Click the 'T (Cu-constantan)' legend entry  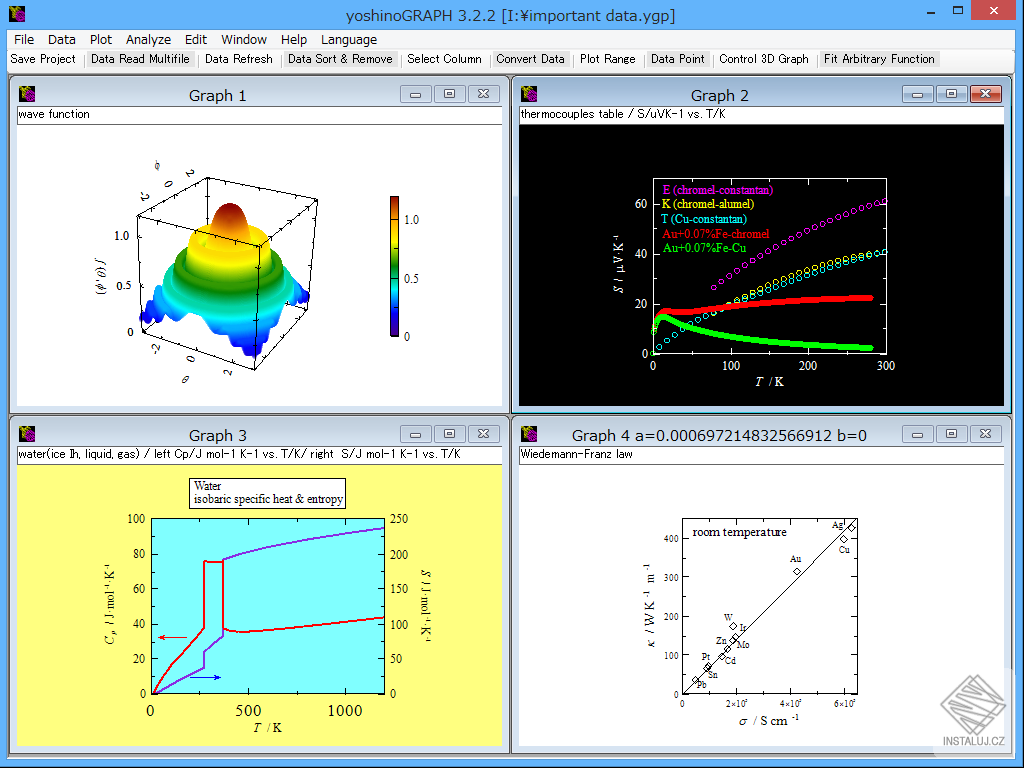pos(703,219)
